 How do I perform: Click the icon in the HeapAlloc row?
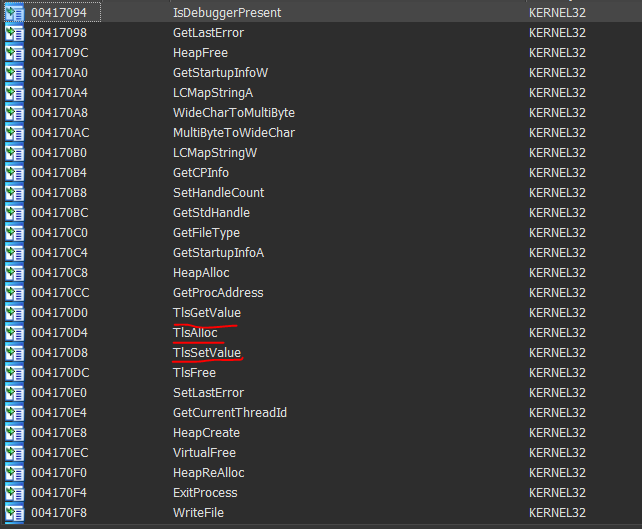tap(15, 273)
